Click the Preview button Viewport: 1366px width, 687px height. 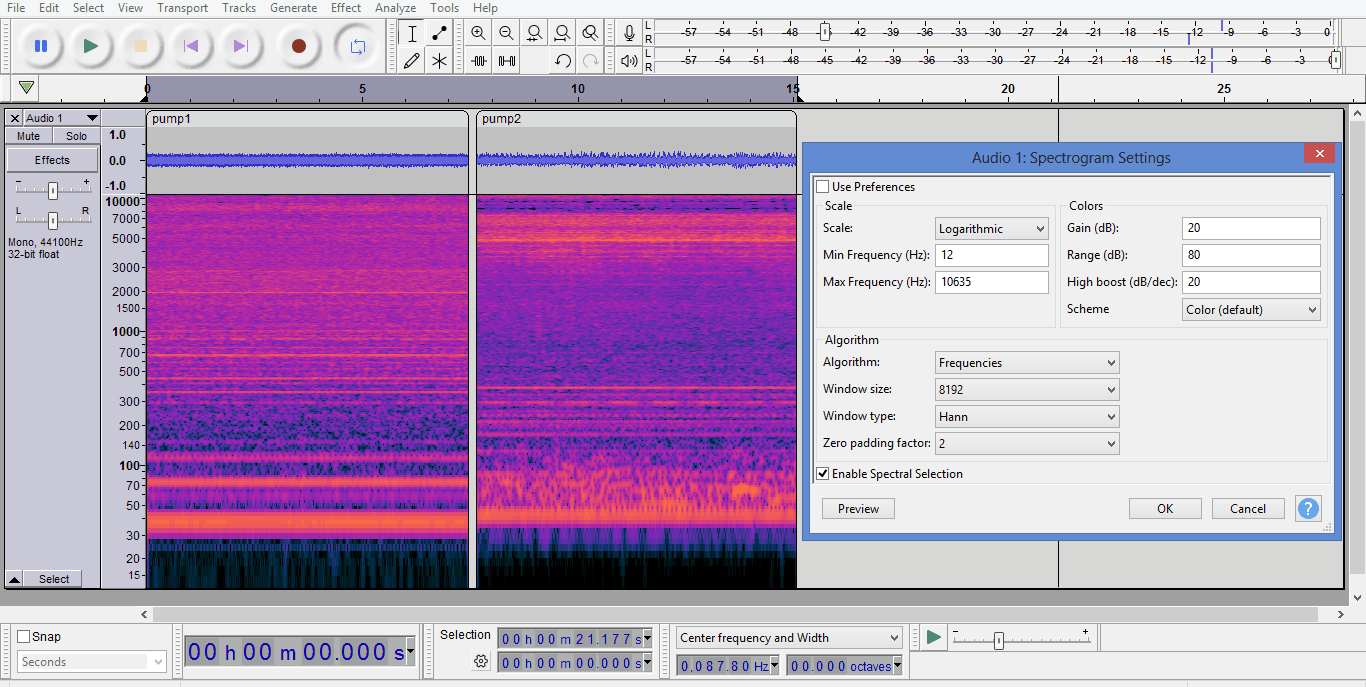click(x=858, y=509)
